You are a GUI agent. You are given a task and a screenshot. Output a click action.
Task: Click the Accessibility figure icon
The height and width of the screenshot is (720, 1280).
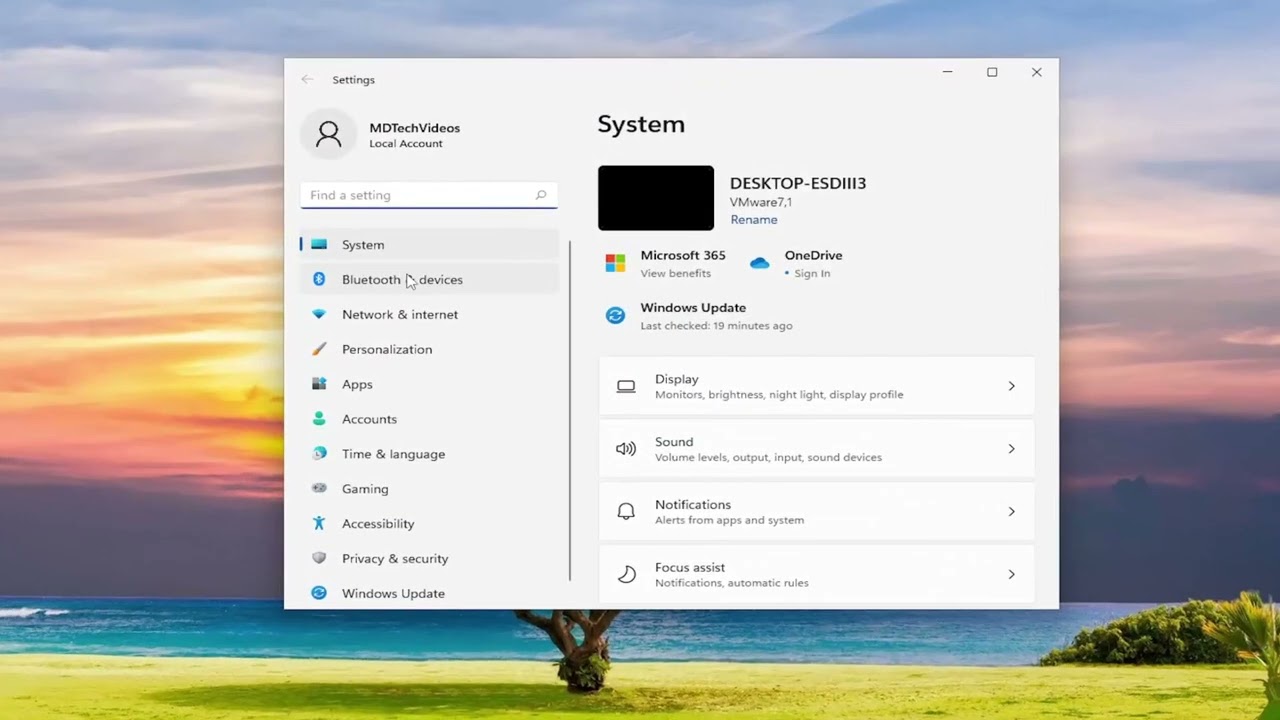tap(319, 523)
